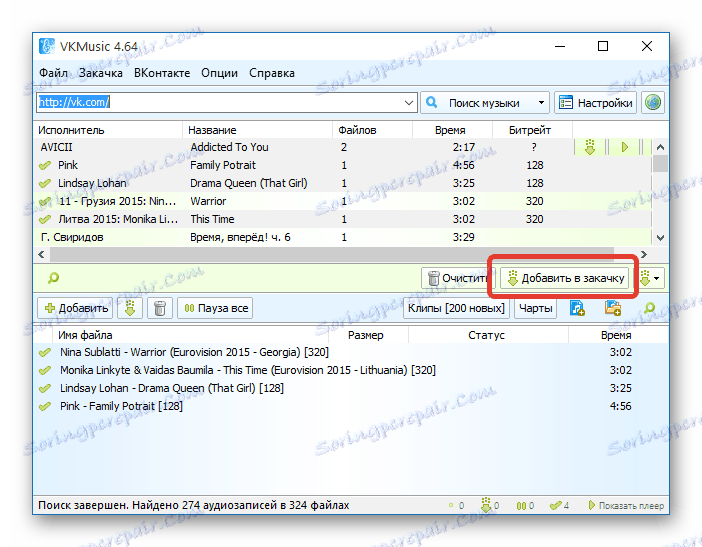Click the search results vertical scrollbar thumb
This screenshot has width=702, height=547.
pyautogui.click(x=660, y=163)
